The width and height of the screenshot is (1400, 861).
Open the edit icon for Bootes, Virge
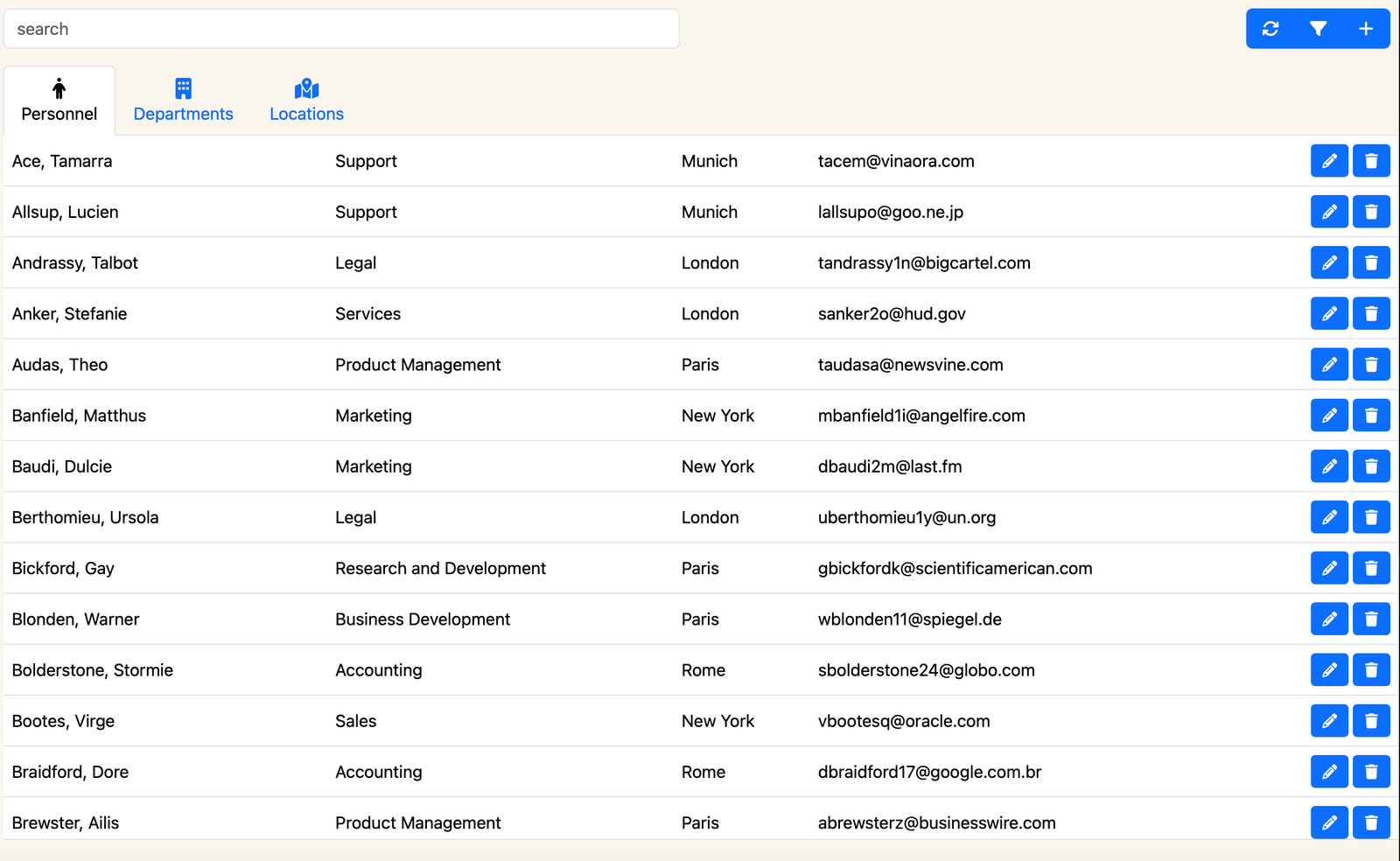[x=1329, y=721]
